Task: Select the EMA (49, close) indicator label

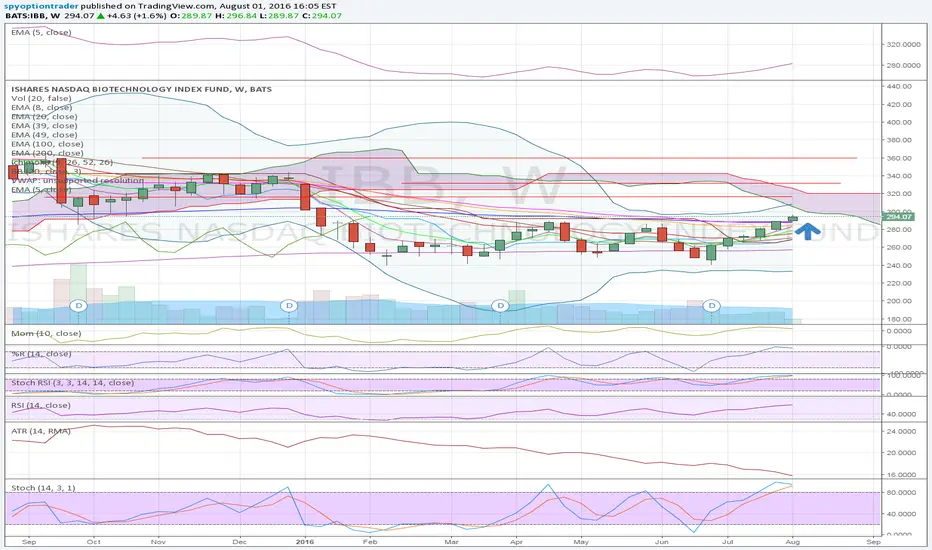Action: [x=44, y=134]
